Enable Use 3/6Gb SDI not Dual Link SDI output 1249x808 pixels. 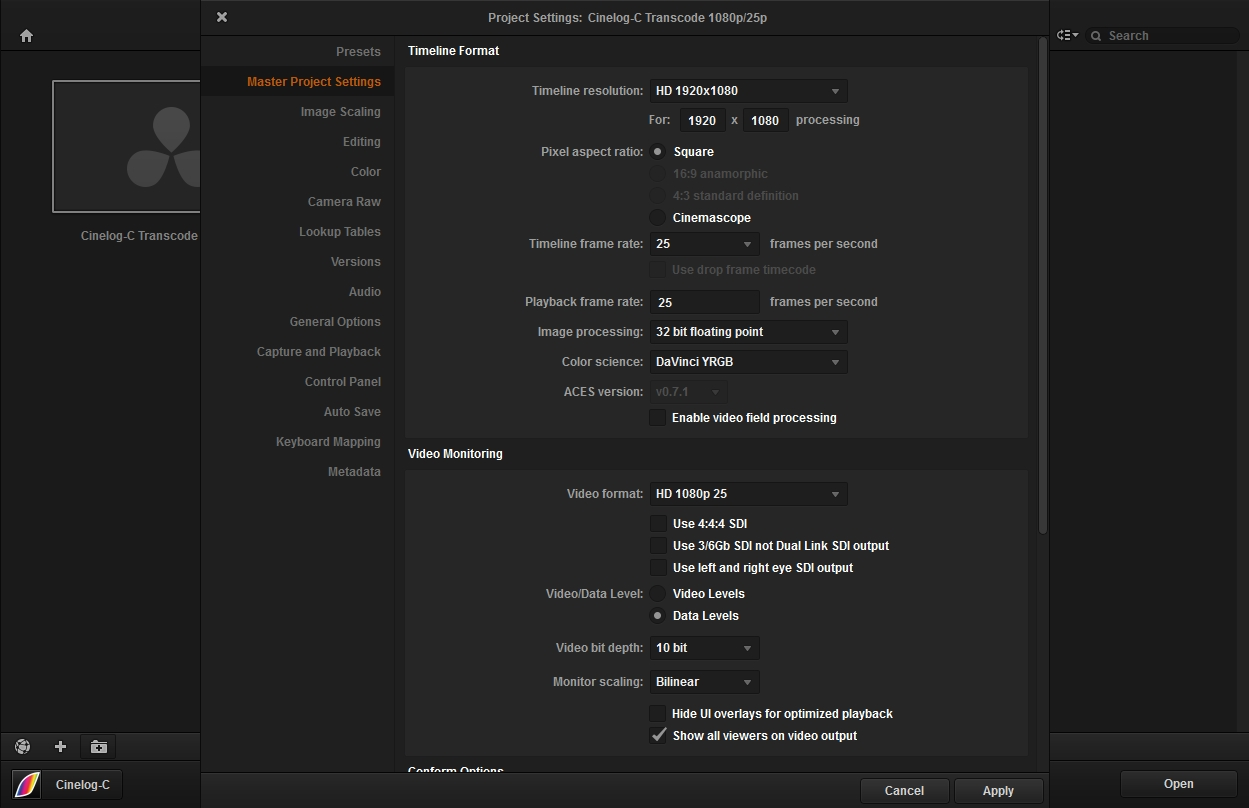click(657, 546)
